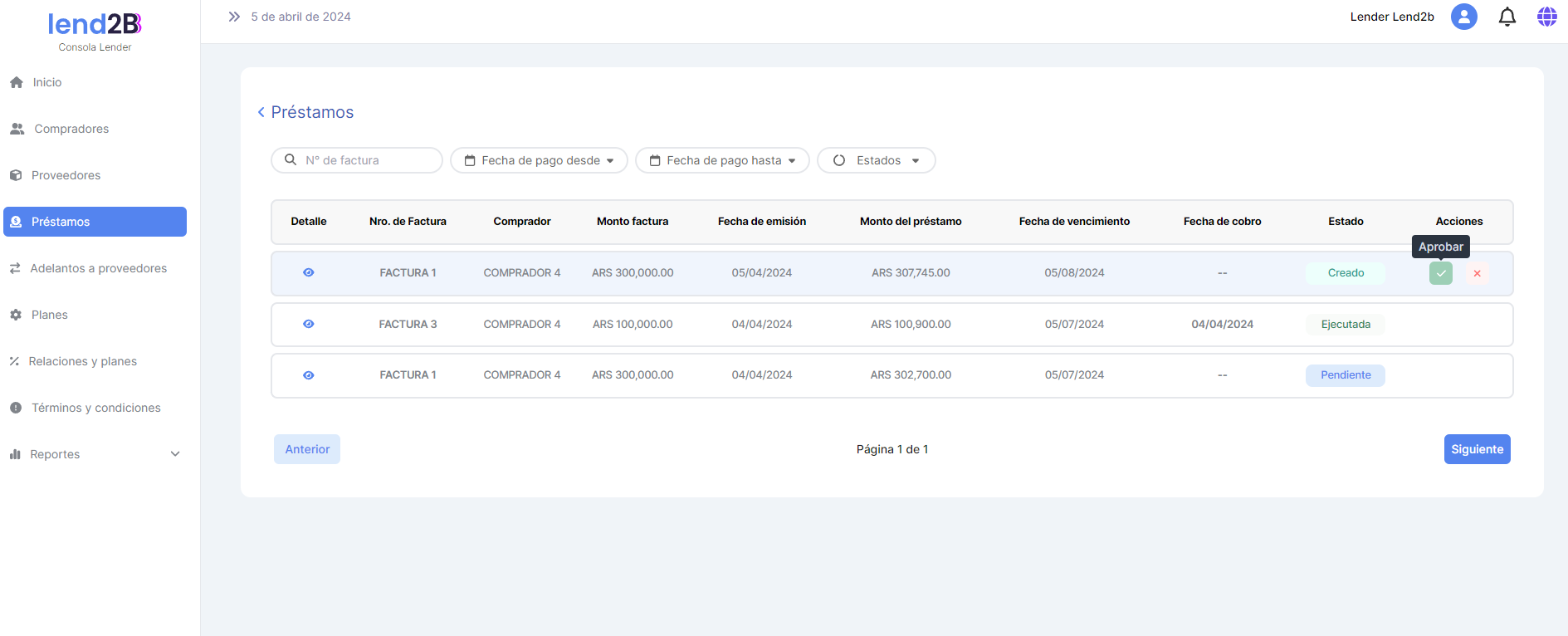Expand the Estados filter dropdown

[x=876, y=160]
